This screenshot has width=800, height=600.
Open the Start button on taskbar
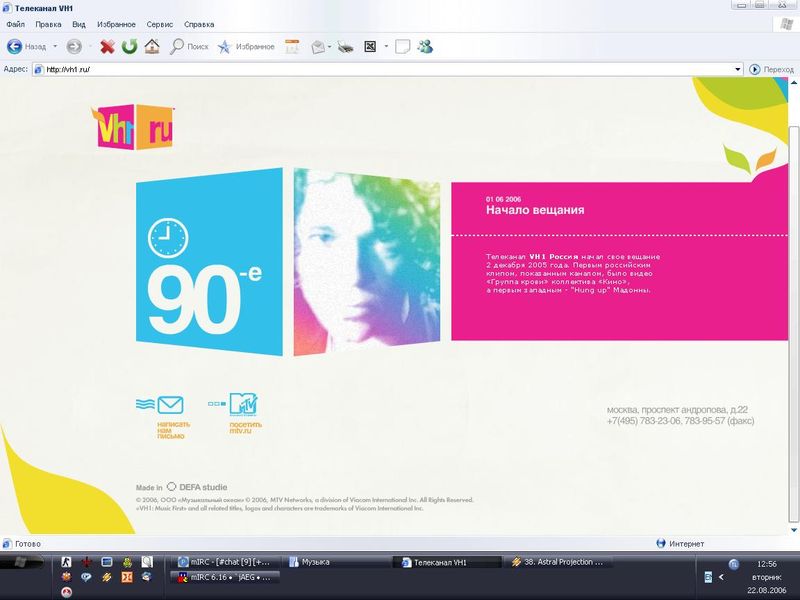coord(22,562)
